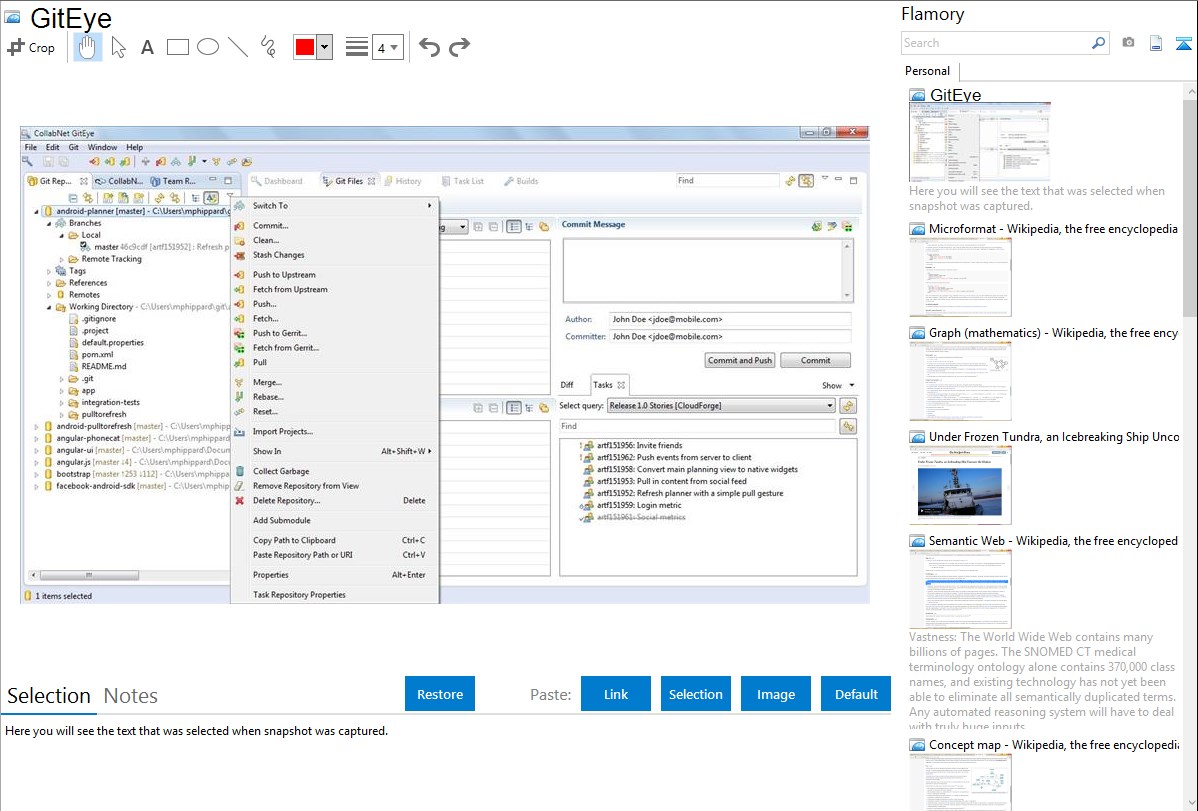Open the red color swatch
The width and height of the screenshot is (1198, 811).
305,47
